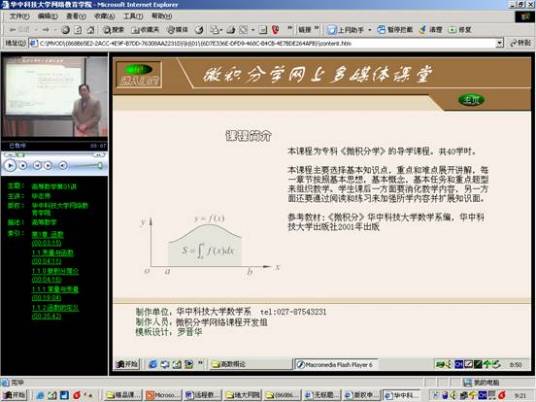Click the next track media button
536x402 pixels.
(48, 166)
